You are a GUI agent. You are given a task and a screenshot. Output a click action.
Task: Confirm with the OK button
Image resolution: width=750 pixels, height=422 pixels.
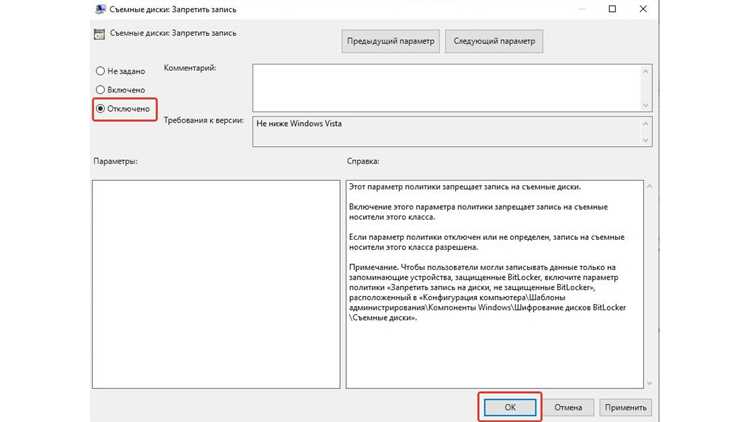click(510, 408)
